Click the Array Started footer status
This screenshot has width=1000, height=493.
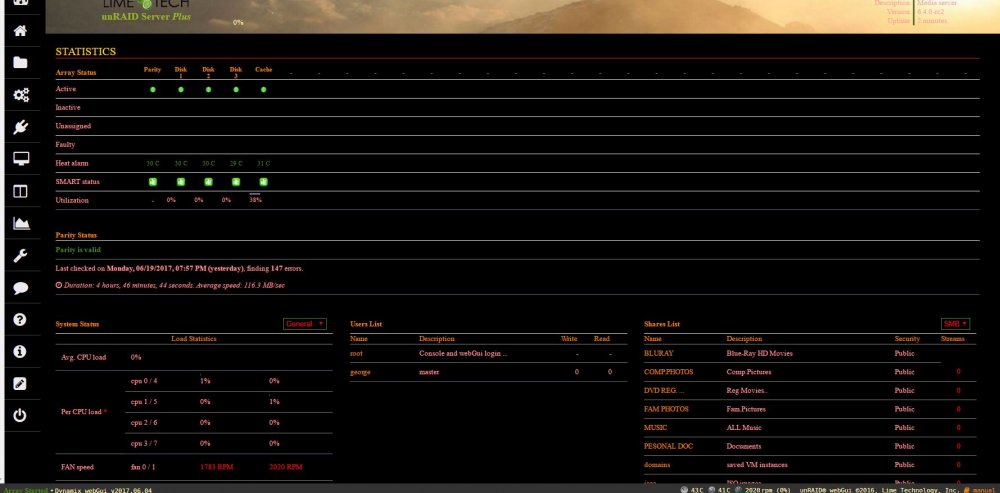pyautogui.click(x=25, y=490)
